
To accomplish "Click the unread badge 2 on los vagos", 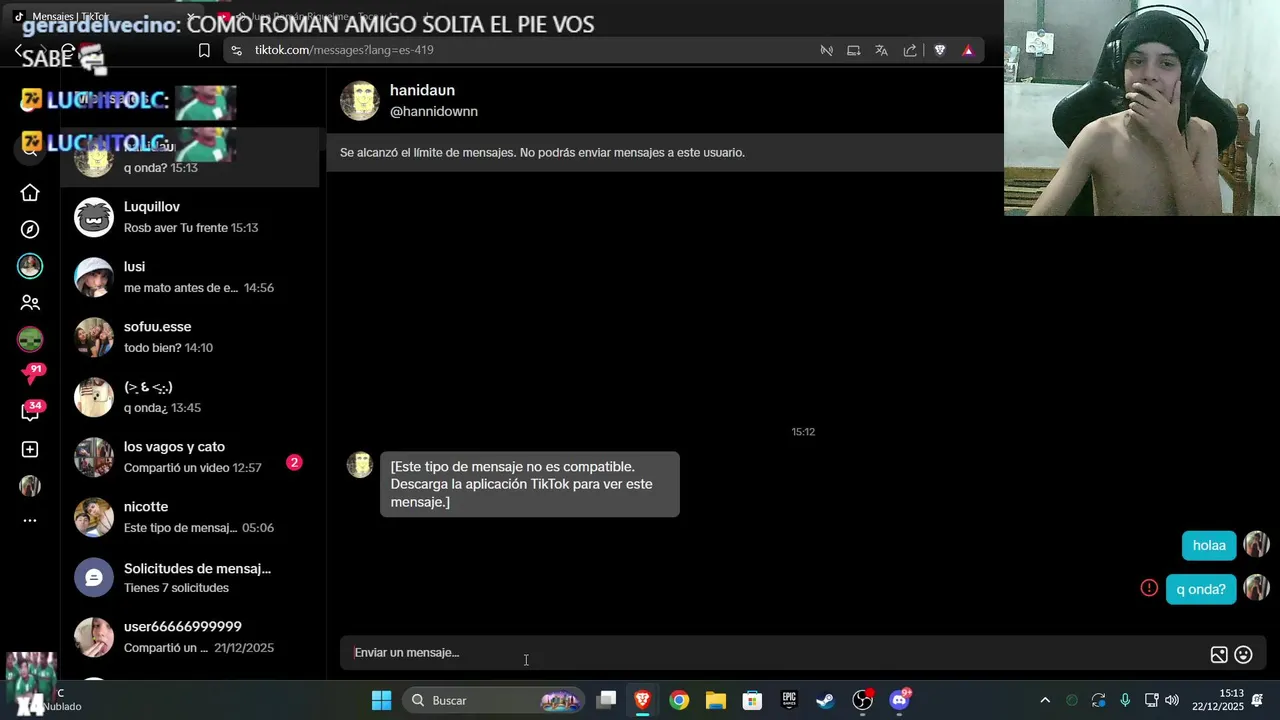I will [294, 462].
